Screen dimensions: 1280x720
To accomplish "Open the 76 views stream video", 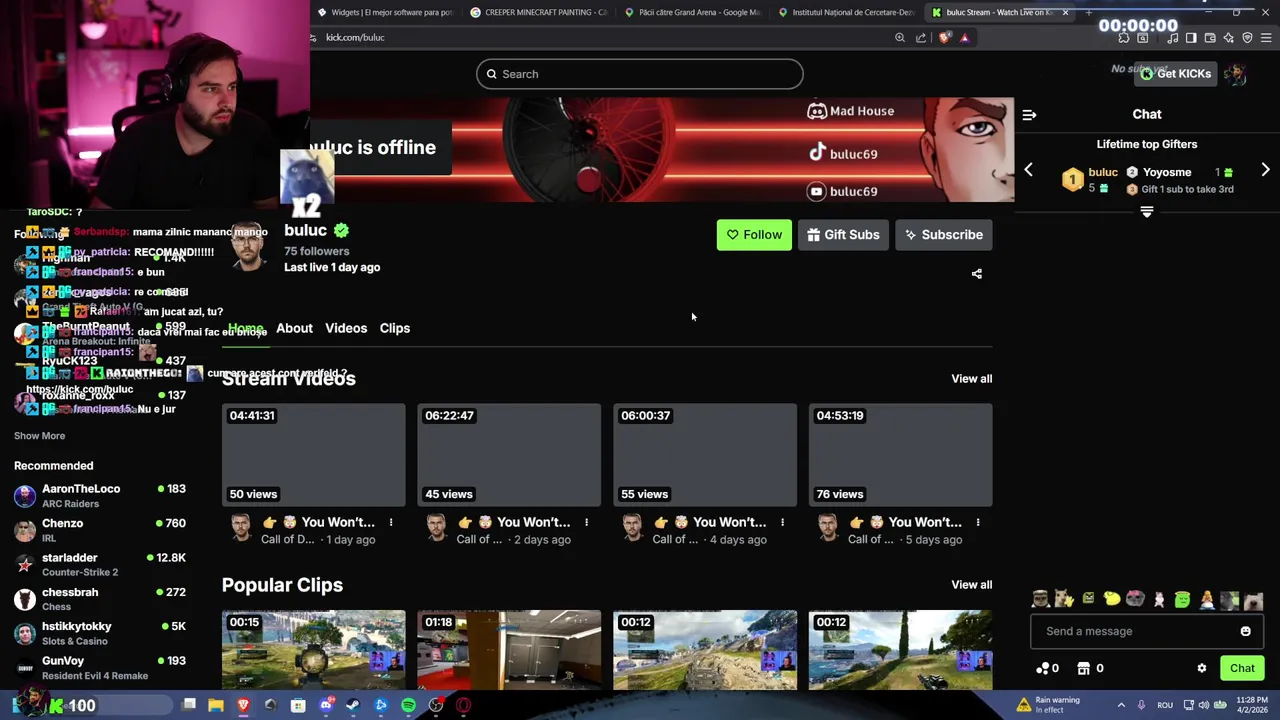I will click(901, 455).
